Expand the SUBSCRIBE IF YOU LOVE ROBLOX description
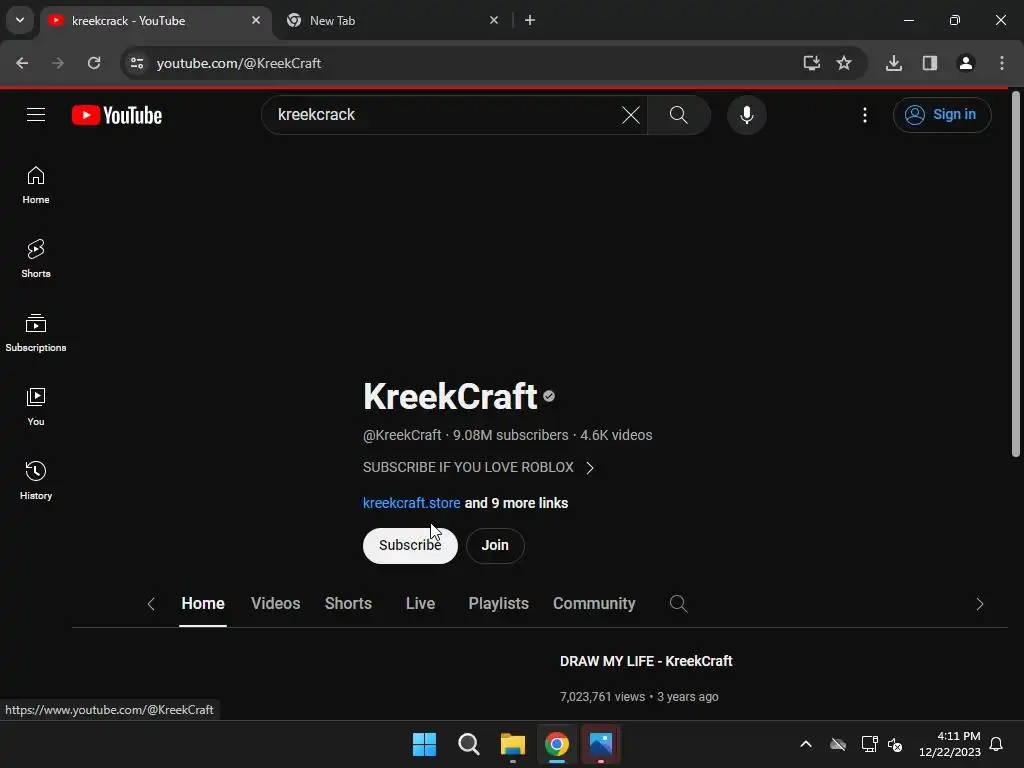 (478, 468)
